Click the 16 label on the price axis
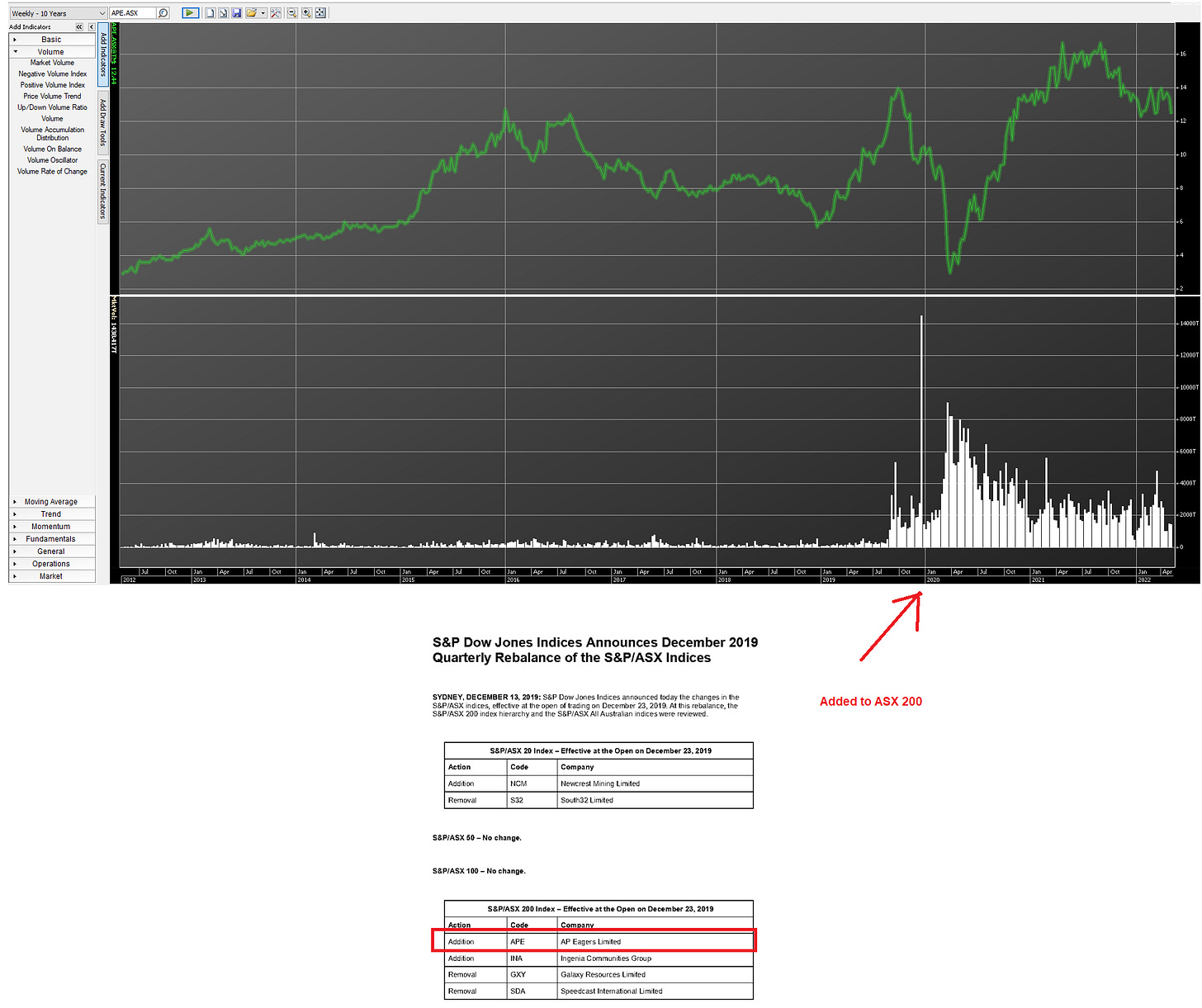The width and height of the screenshot is (1202, 1008). point(1183,54)
